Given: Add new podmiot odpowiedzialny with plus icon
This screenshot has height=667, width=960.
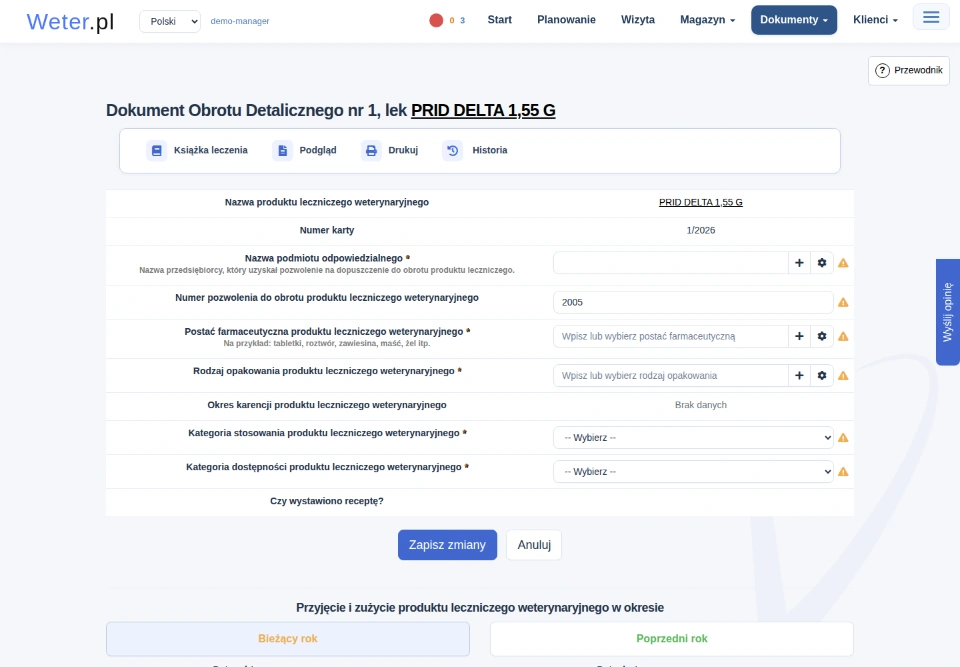Looking at the screenshot, I should 799,263.
